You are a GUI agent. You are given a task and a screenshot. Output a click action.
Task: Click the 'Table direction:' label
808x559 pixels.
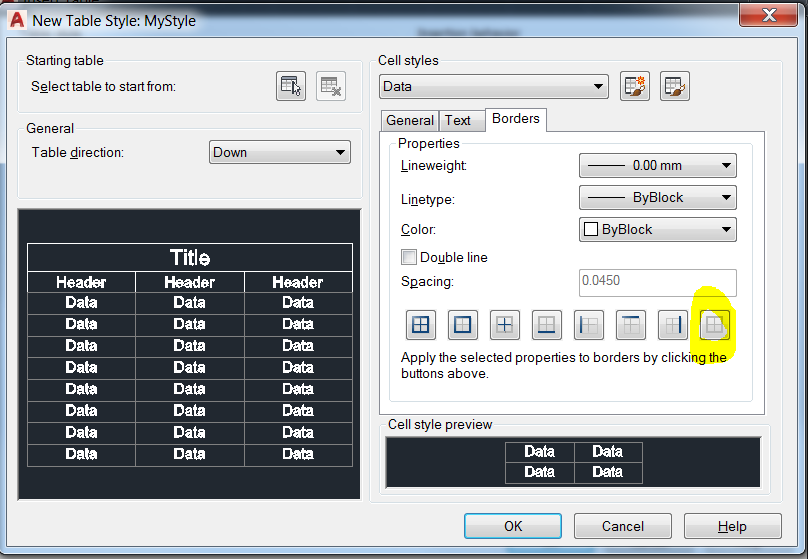click(78, 153)
